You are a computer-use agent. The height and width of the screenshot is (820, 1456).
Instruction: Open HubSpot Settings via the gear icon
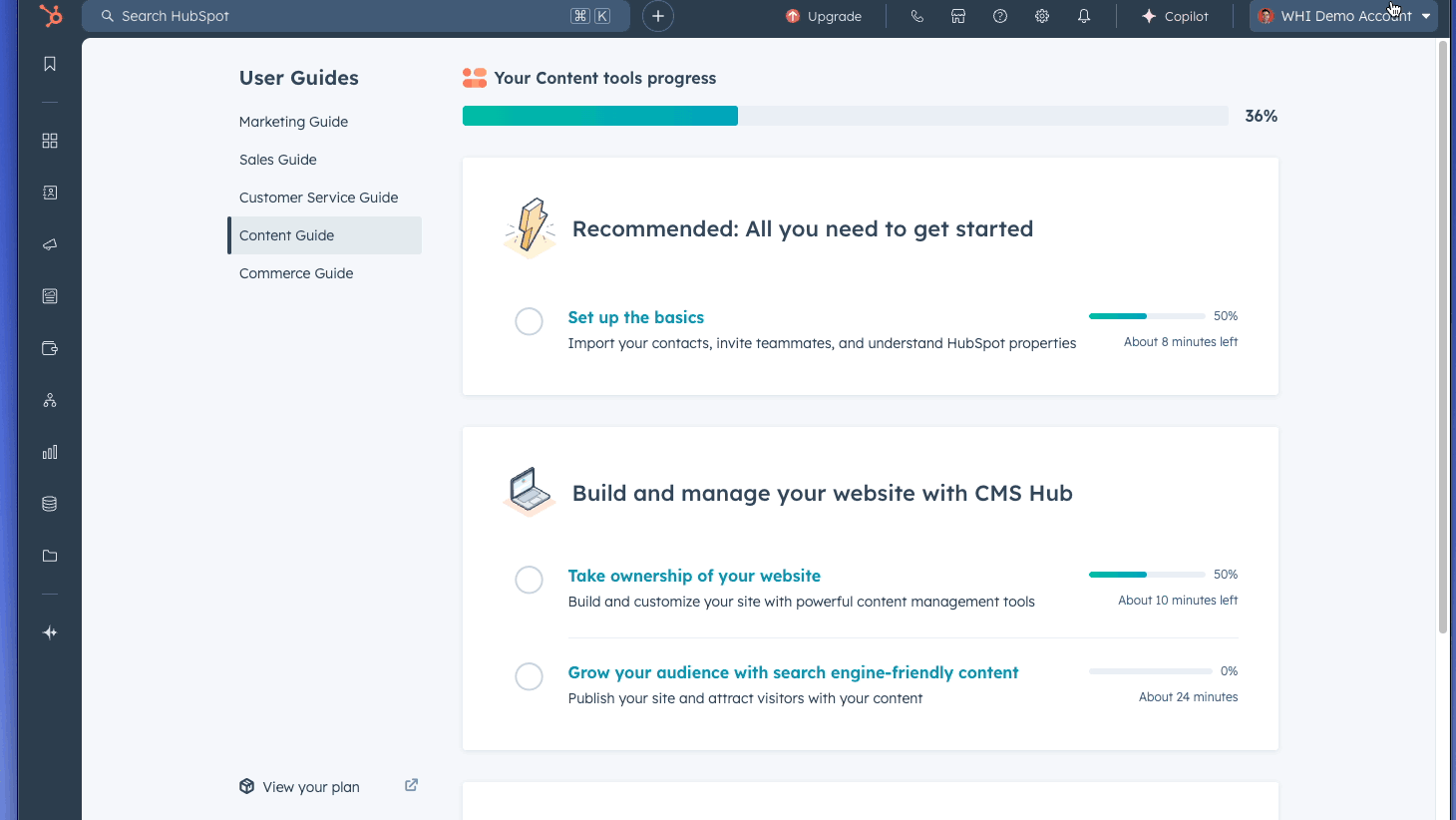point(1041,16)
